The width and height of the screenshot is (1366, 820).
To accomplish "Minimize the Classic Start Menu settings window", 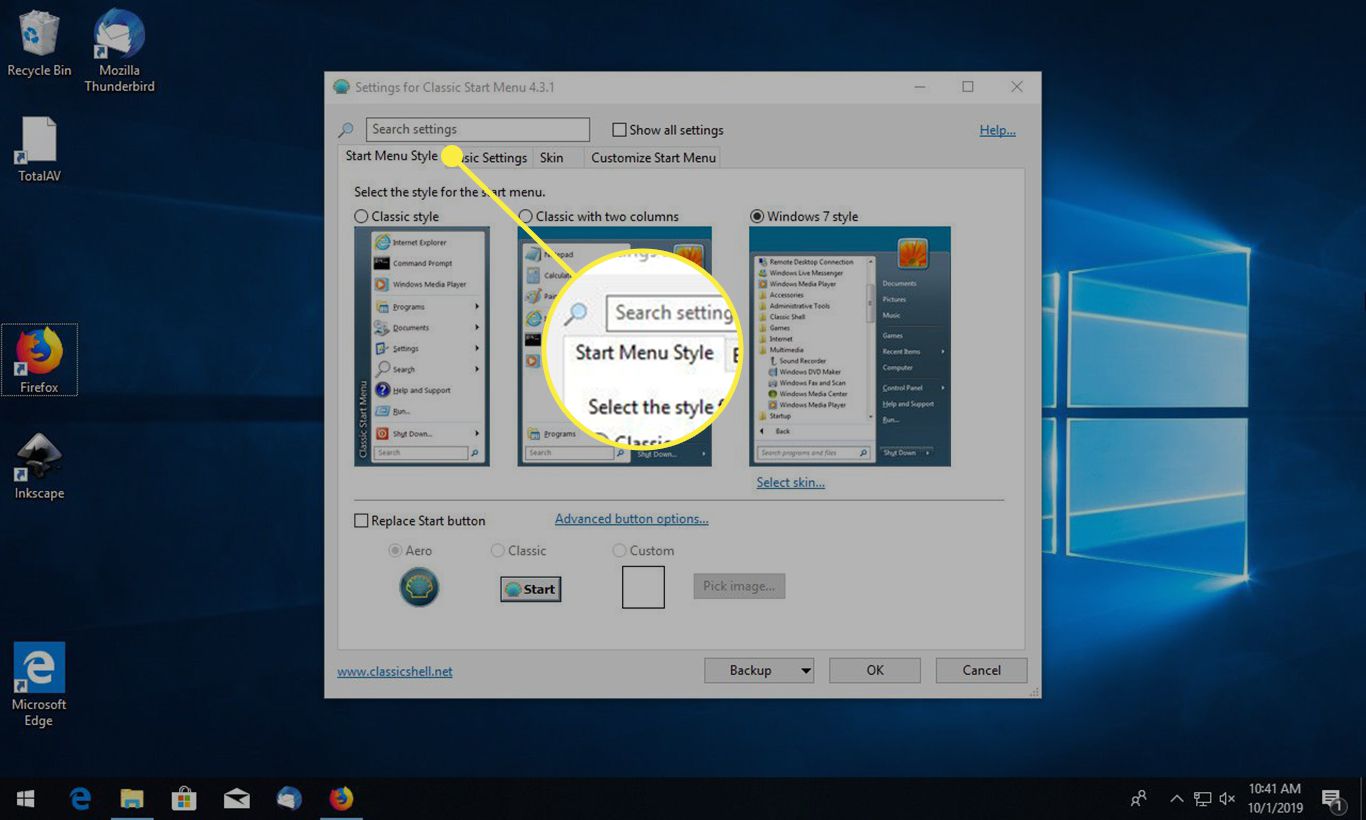I will (x=920, y=87).
